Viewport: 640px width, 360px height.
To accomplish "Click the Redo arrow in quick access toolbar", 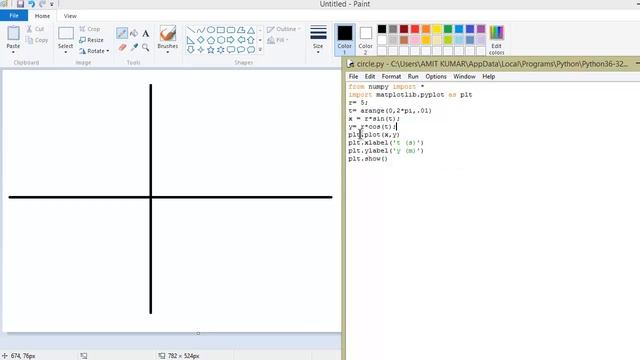I will tap(42, 4).
